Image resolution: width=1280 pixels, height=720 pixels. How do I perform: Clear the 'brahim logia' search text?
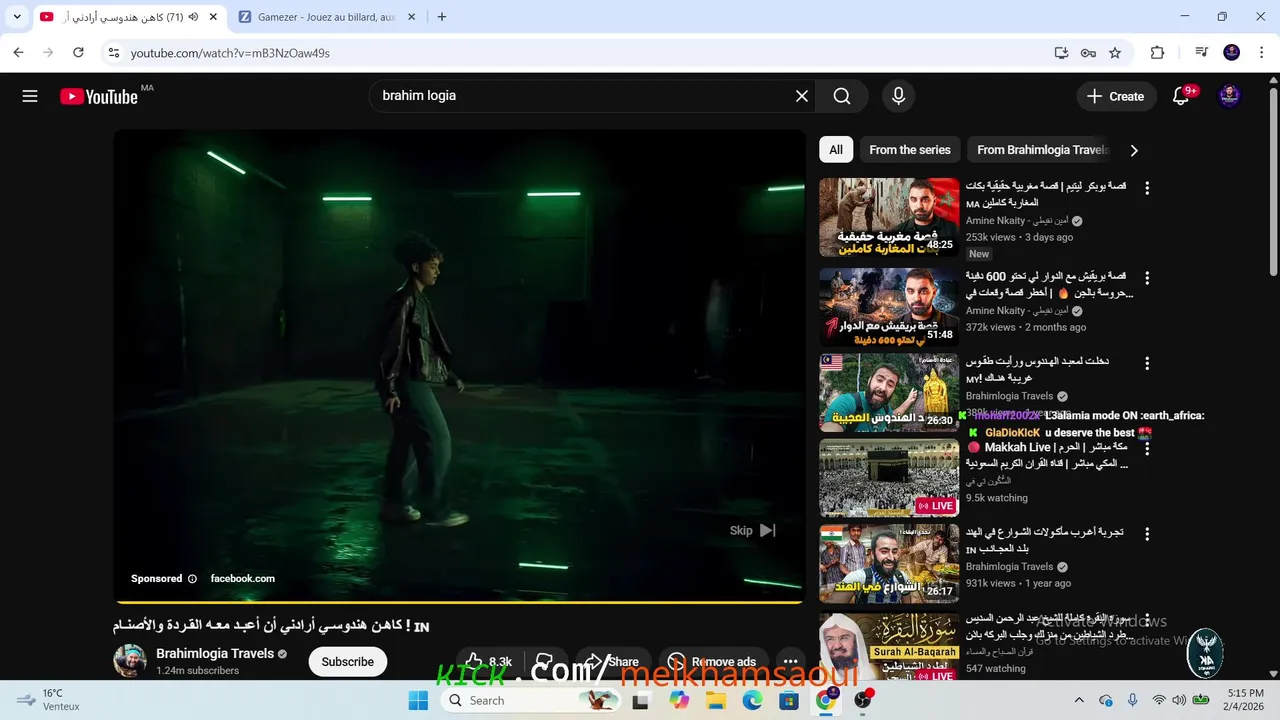coord(801,96)
